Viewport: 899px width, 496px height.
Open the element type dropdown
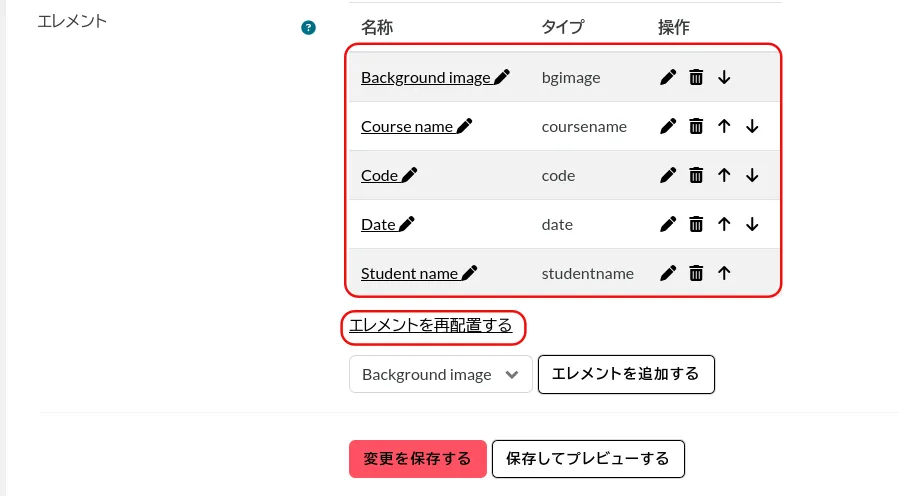click(440, 375)
